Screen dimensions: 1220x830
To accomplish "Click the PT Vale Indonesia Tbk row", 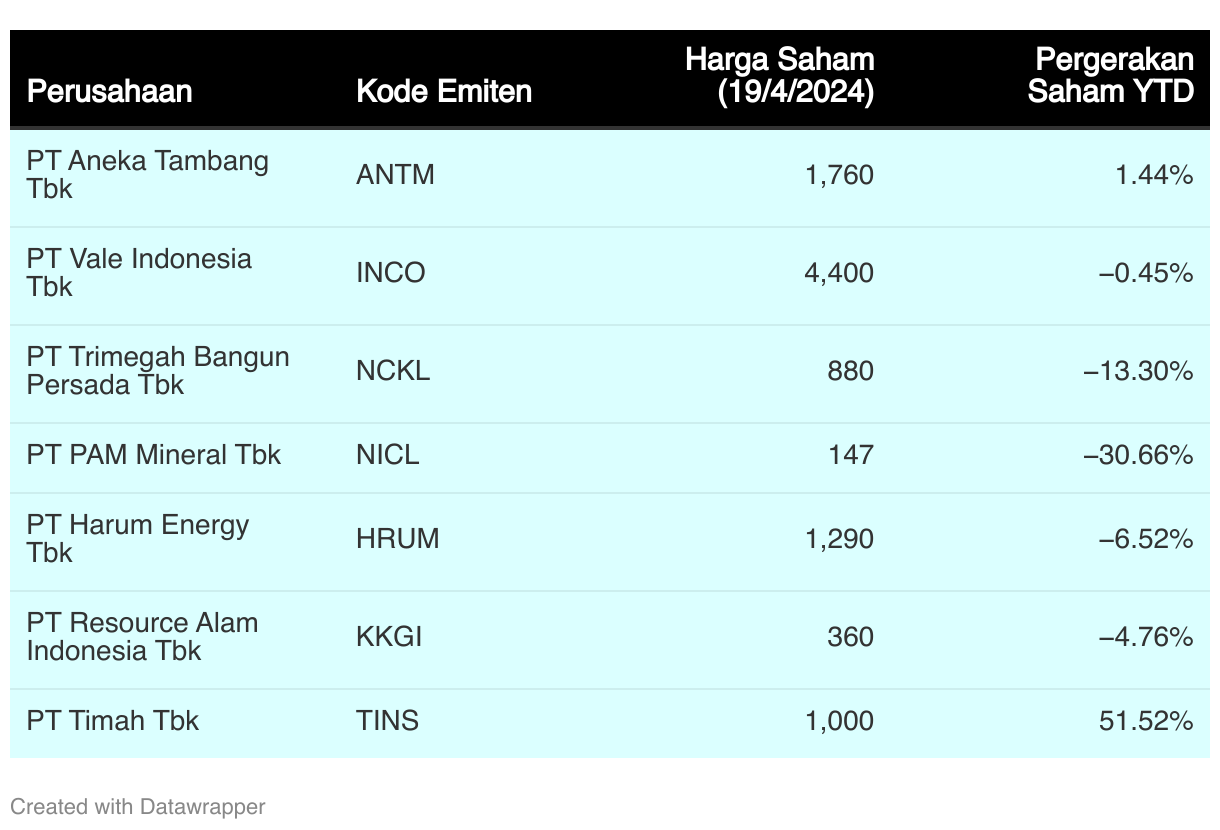I will [x=610, y=273].
